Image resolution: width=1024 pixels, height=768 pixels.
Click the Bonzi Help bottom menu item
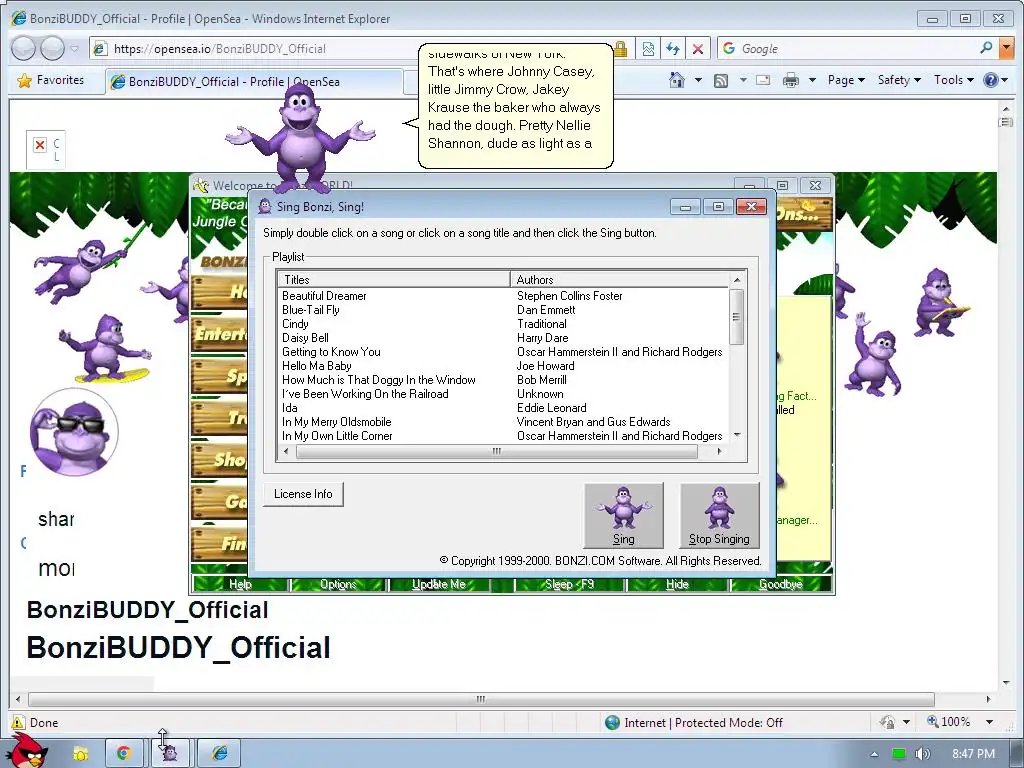(240, 584)
